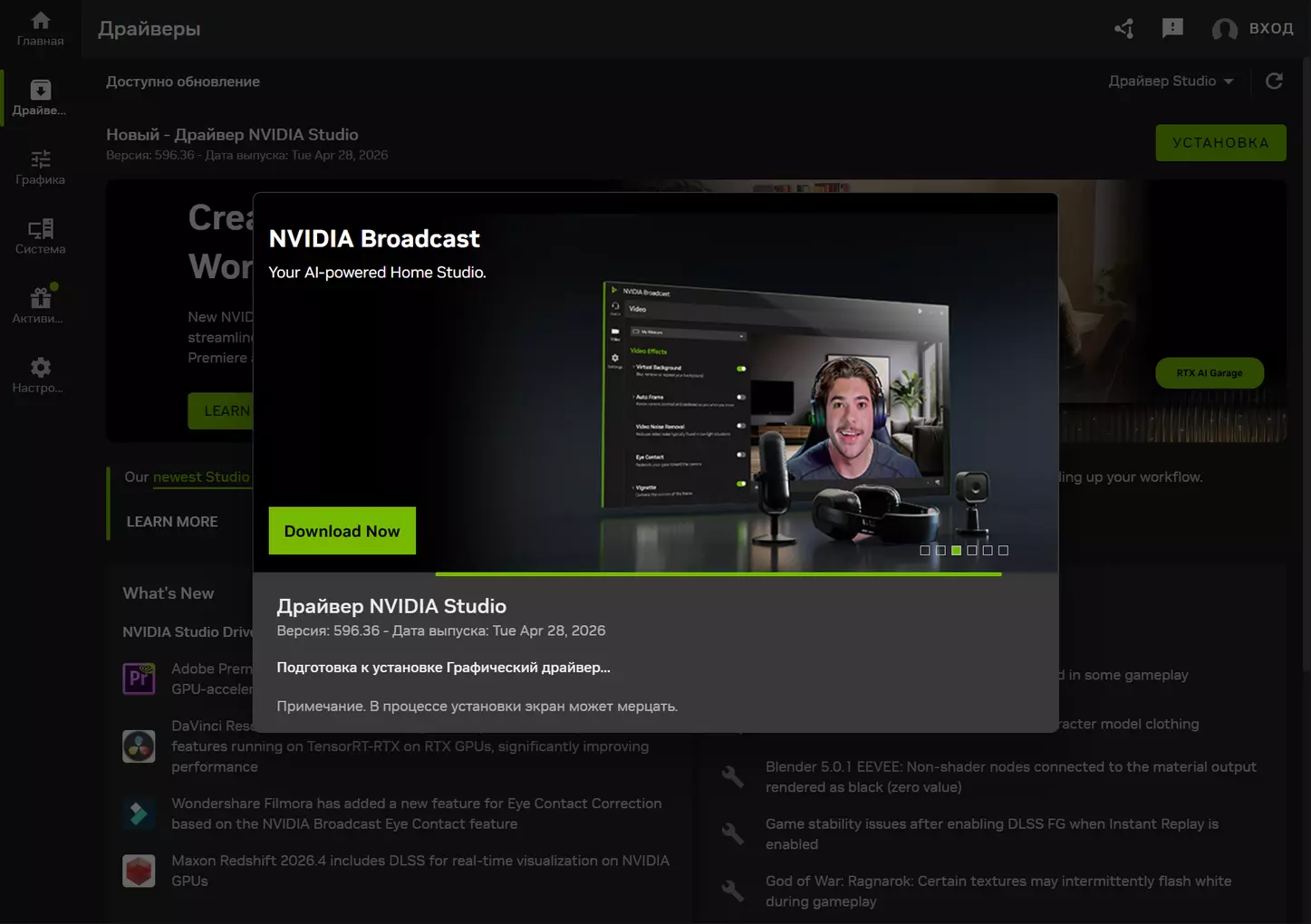Screen dimensions: 1311x924
Task: Click the green installation progress bar
Action: click(x=718, y=574)
